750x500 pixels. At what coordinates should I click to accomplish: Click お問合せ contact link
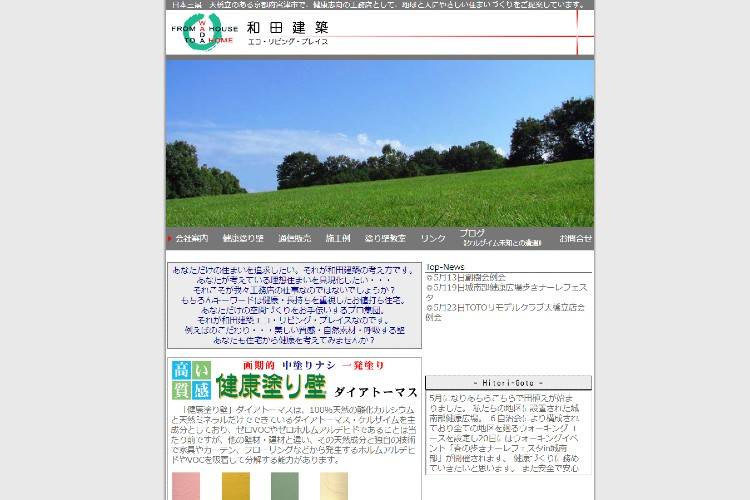(575, 239)
